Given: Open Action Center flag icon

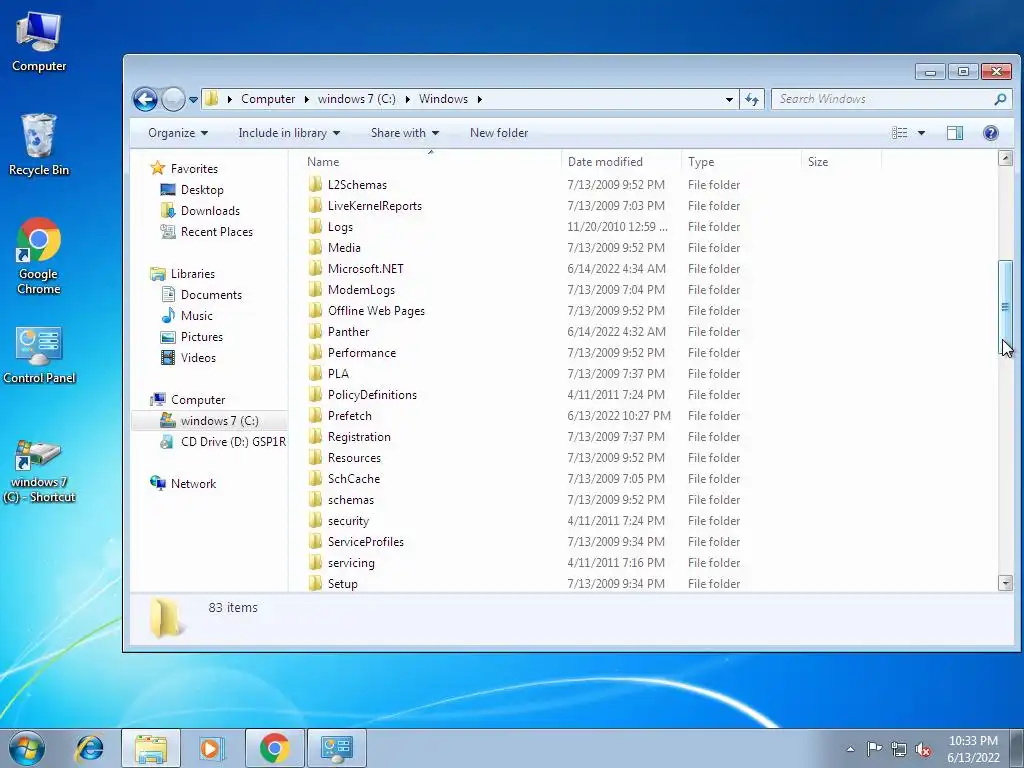Looking at the screenshot, I should pyautogui.click(x=874, y=749).
